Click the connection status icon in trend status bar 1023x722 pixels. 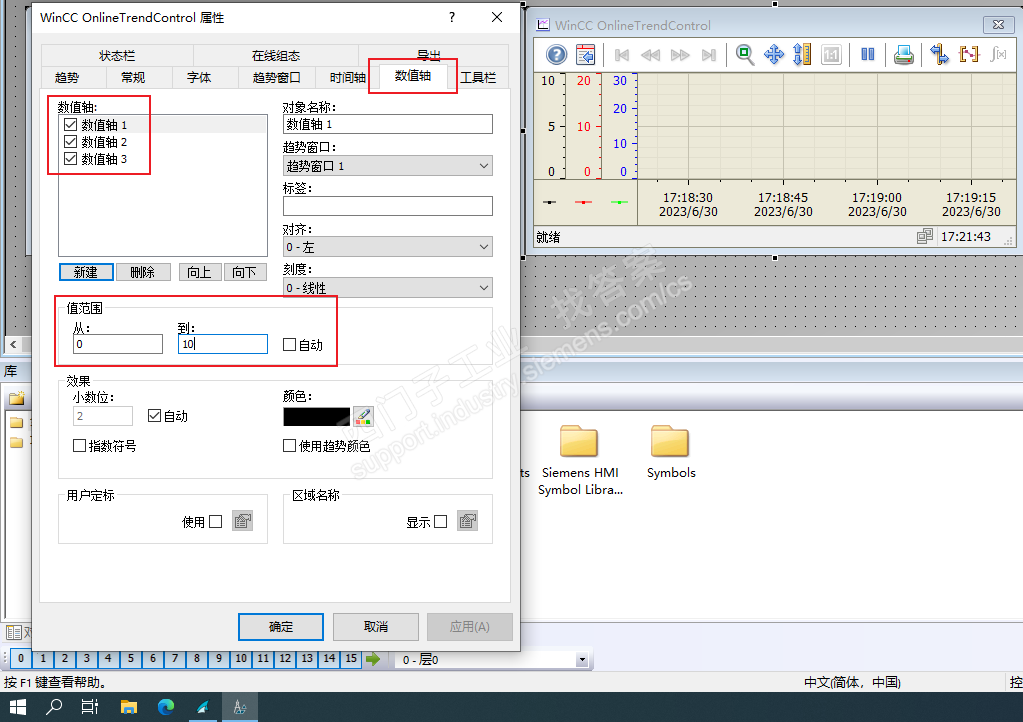click(924, 236)
